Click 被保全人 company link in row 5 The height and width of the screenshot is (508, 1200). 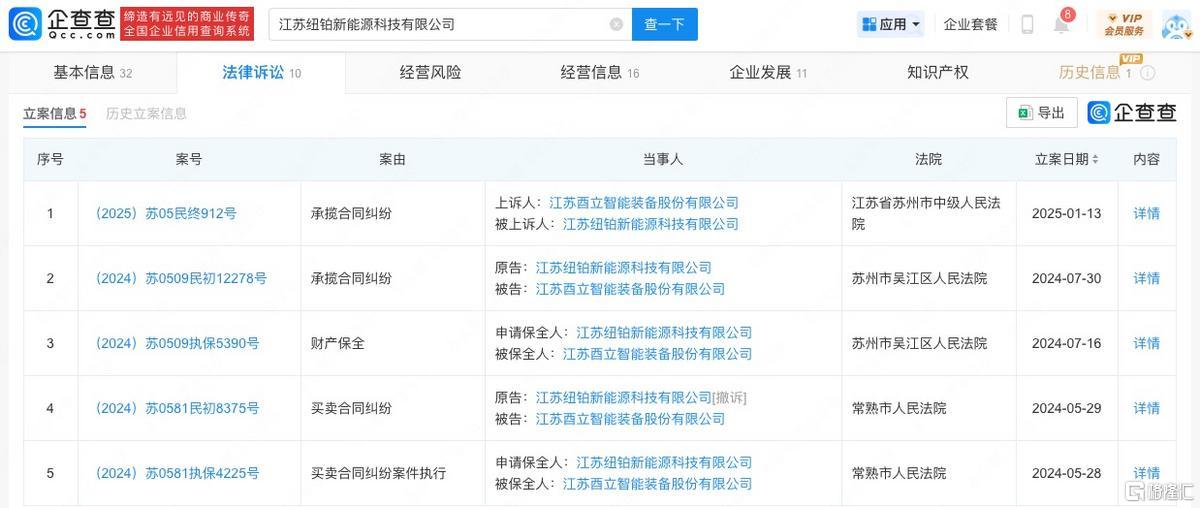point(657,484)
